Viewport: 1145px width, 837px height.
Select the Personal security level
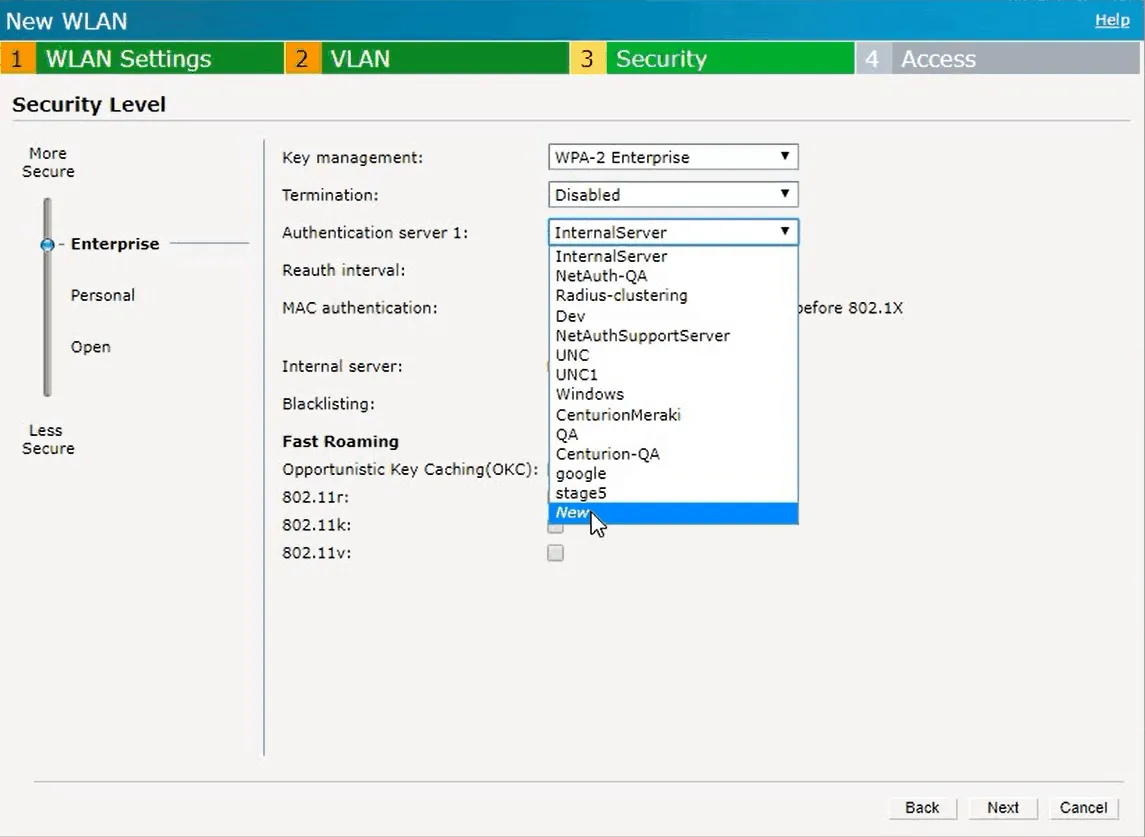pyautogui.click(x=103, y=296)
